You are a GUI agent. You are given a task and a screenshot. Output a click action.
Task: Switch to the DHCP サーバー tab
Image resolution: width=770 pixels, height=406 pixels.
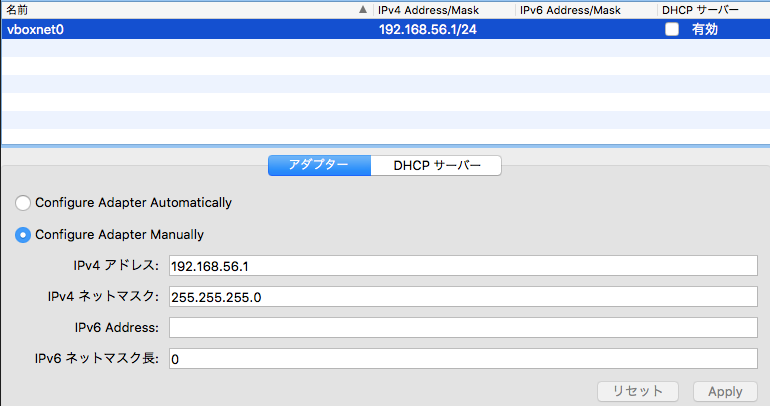pos(436,165)
